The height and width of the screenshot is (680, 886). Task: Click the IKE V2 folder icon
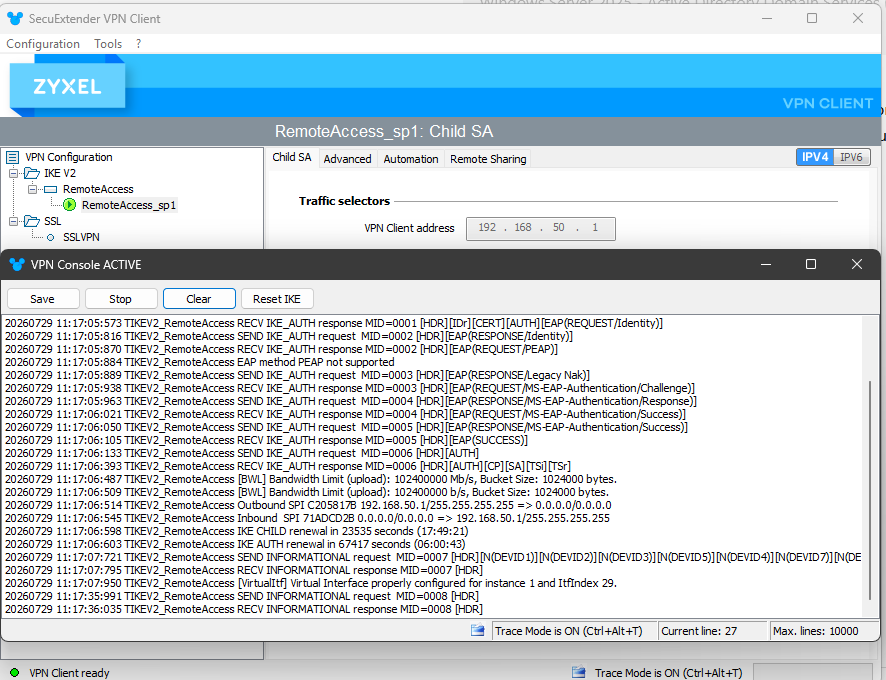32,173
